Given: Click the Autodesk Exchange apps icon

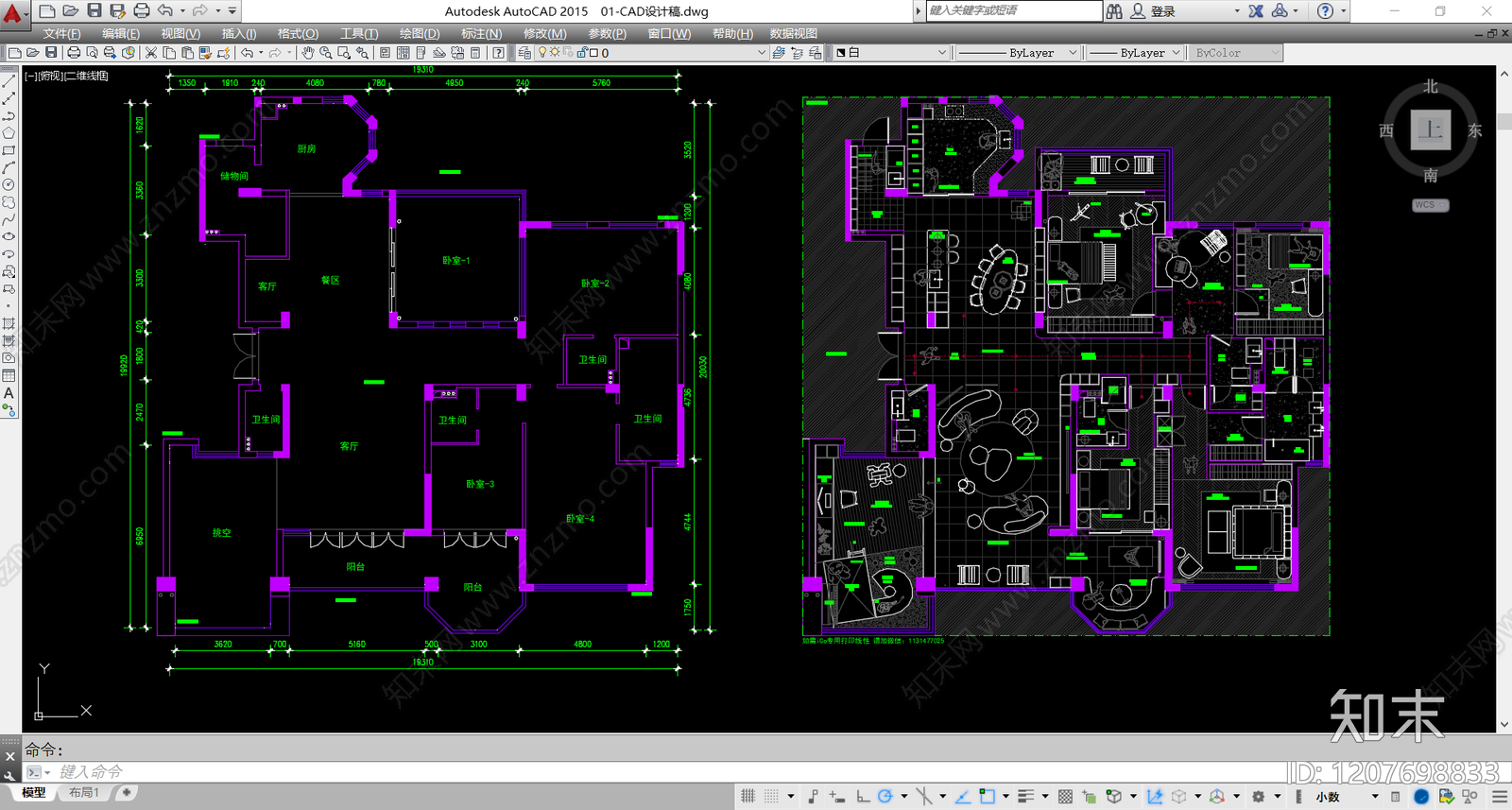Looking at the screenshot, I should (1256, 11).
